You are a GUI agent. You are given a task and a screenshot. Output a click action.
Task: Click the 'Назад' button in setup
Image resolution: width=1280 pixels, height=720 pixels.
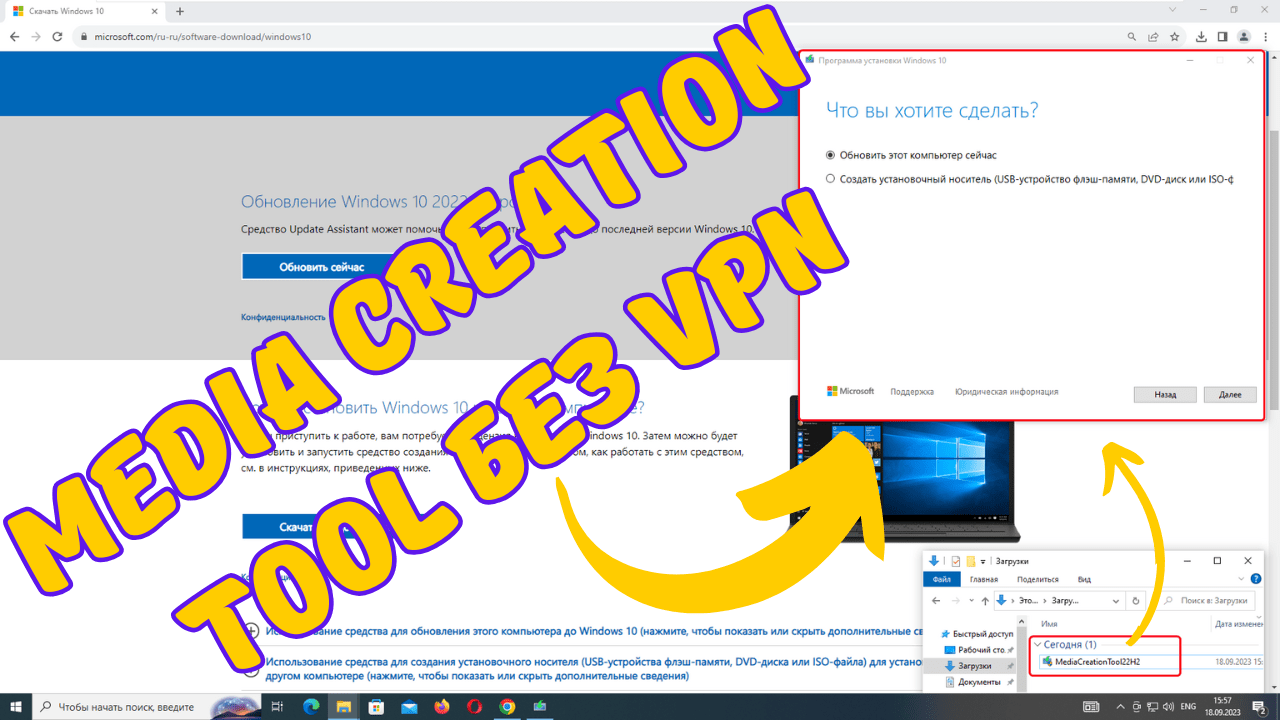(x=1165, y=394)
